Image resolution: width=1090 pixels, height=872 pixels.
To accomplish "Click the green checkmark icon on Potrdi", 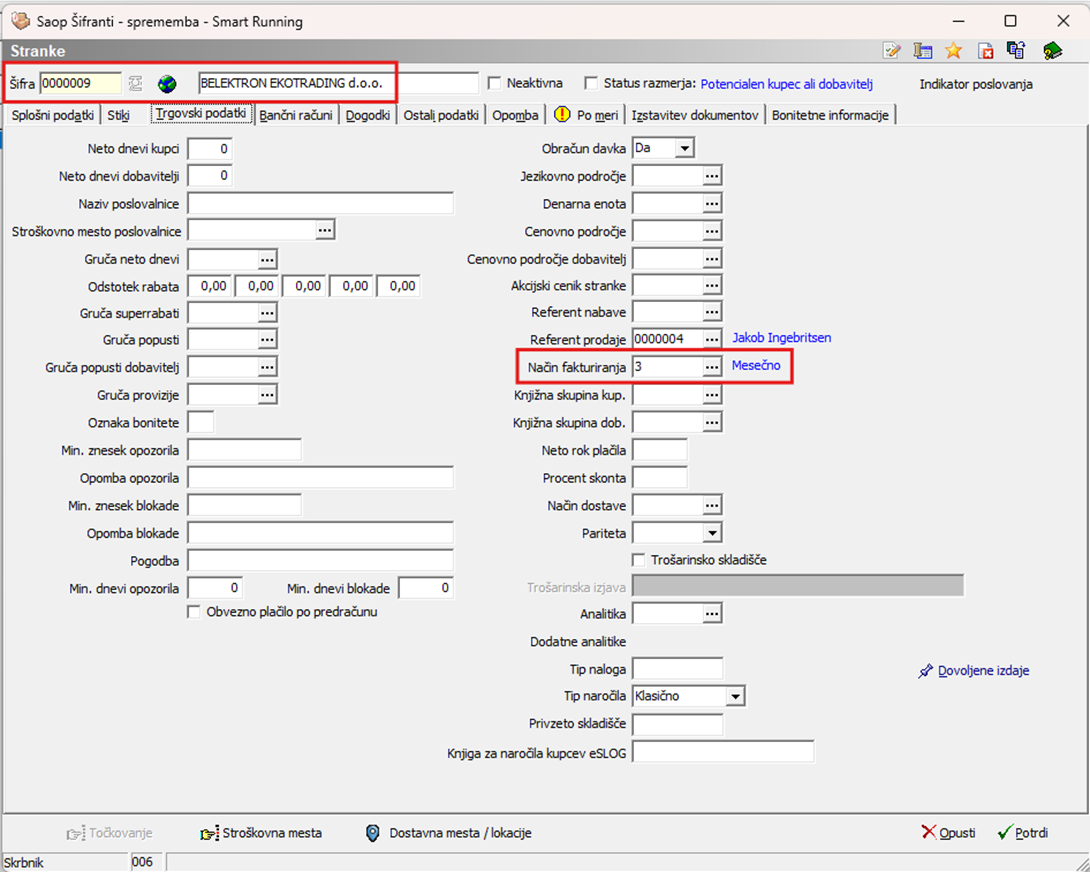I will [1004, 832].
